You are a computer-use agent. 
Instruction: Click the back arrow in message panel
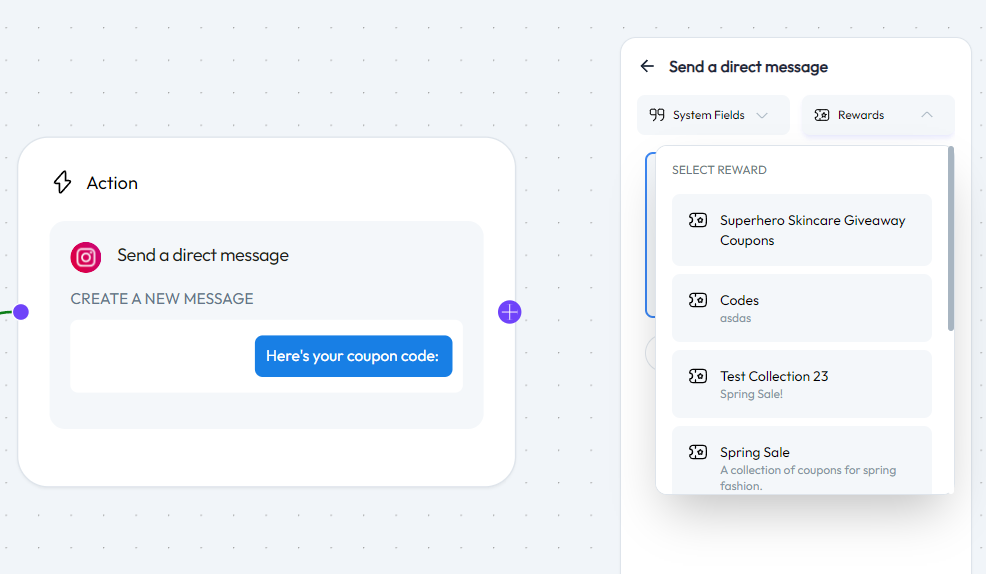coord(647,66)
